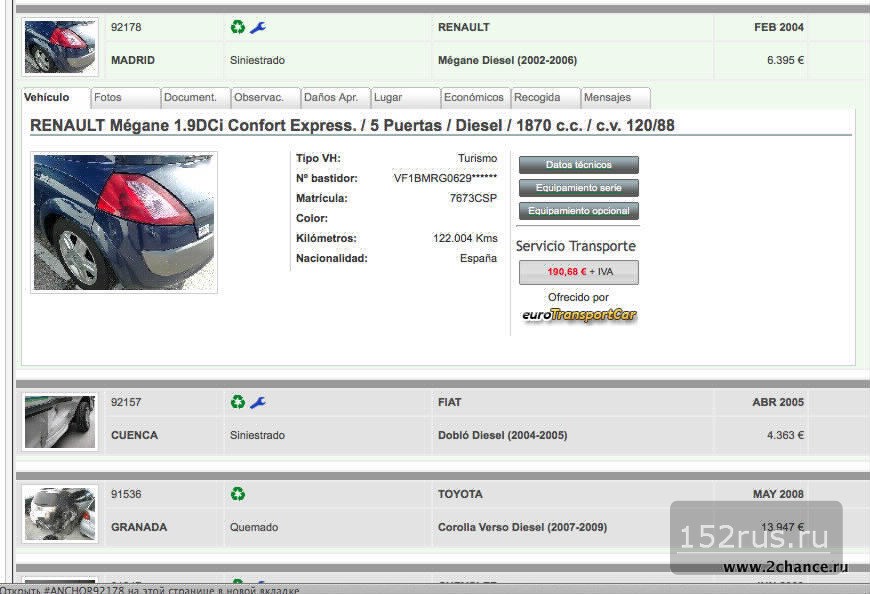Open the Daños Apr. tab
This screenshot has width=870, height=594.
335,97
